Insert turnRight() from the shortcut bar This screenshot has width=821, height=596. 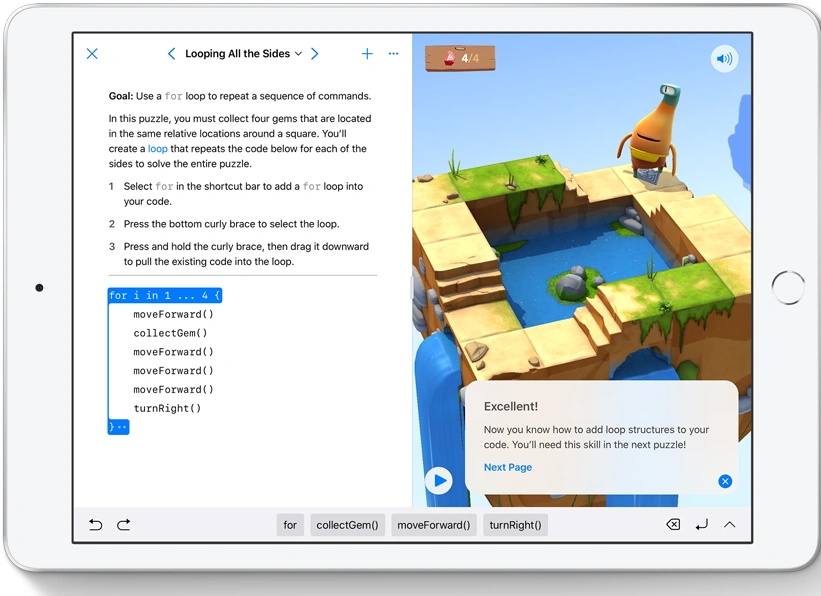(515, 525)
